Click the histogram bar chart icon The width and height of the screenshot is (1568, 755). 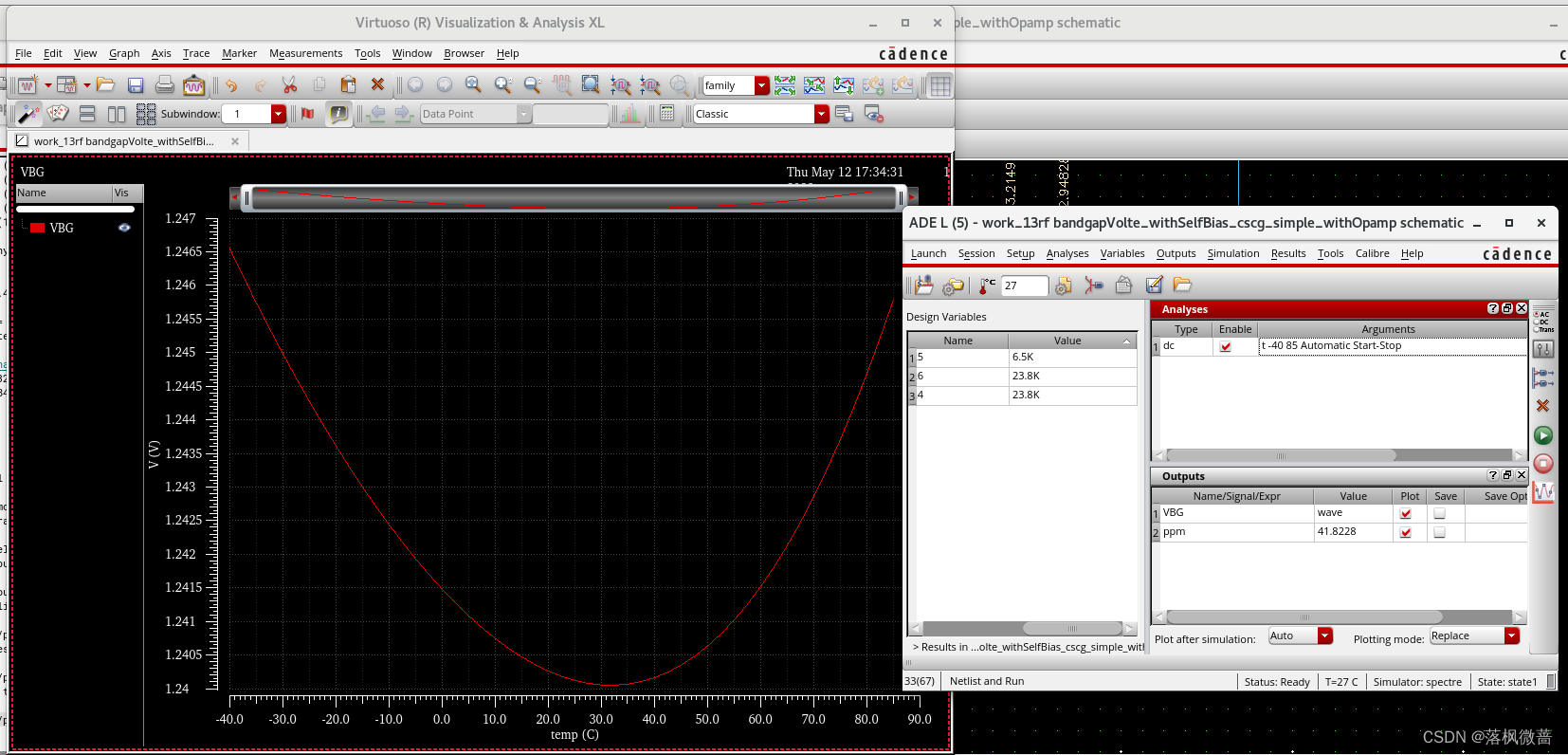tap(630, 114)
